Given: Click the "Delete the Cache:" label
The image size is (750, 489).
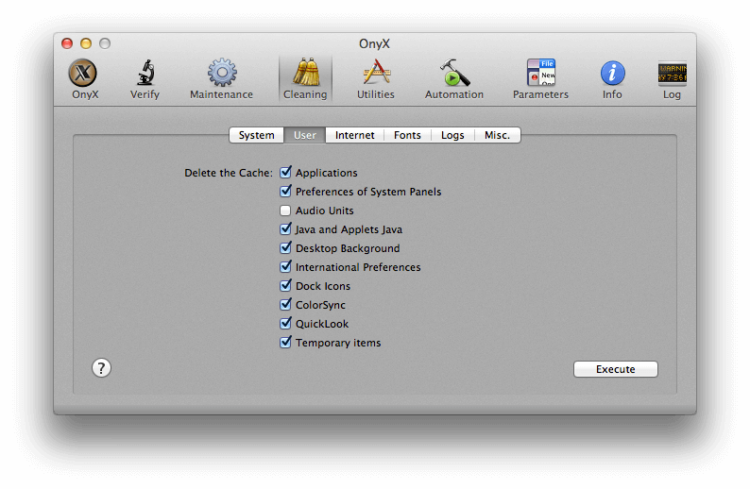Looking at the screenshot, I should pyautogui.click(x=228, y=173).
